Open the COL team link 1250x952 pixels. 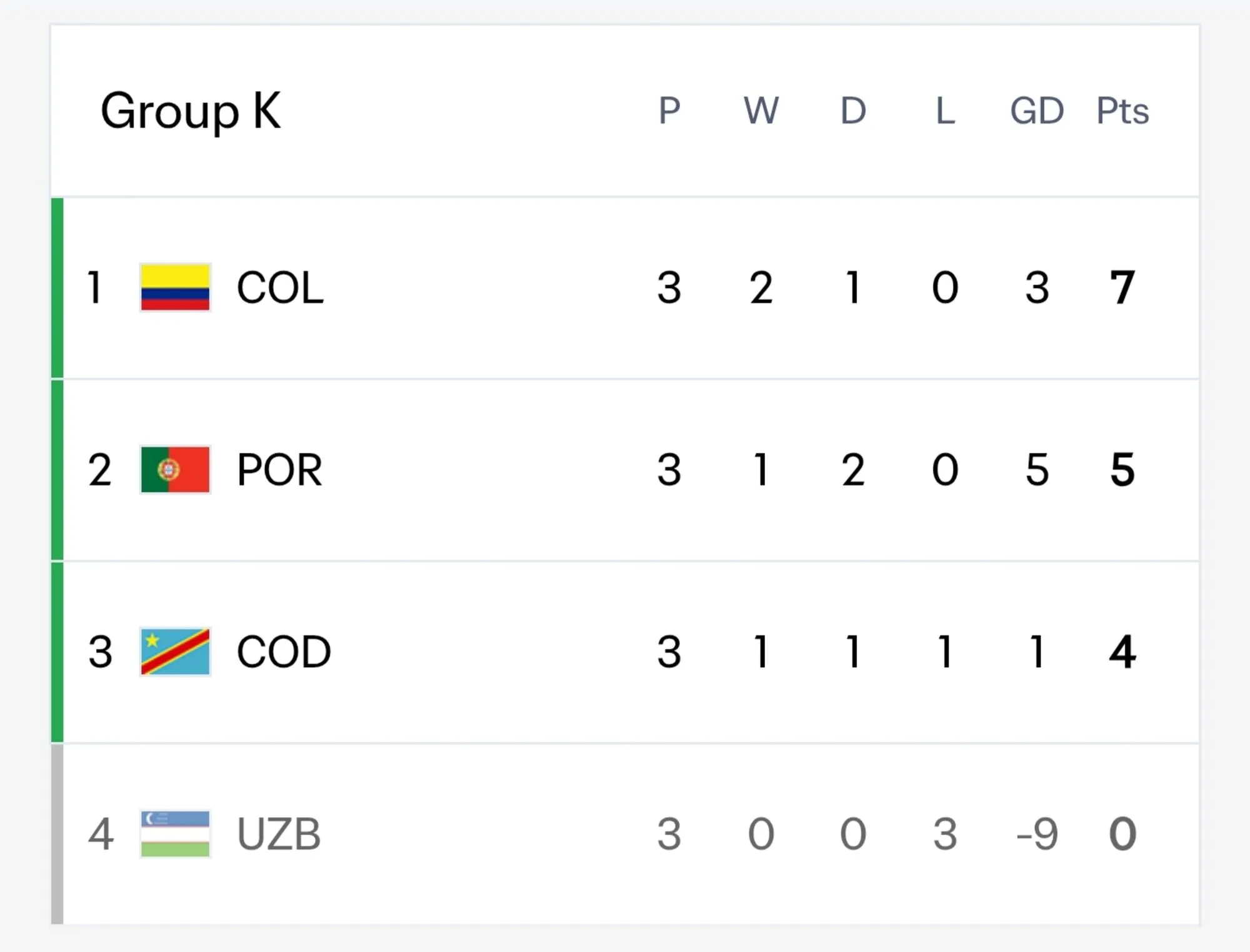(x=280, y=288)
